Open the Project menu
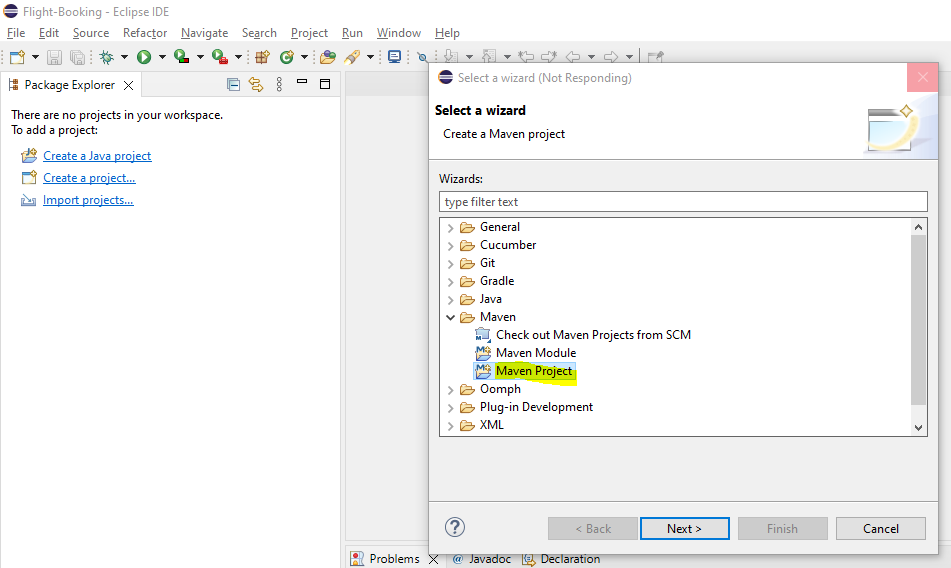 tap(309, 33)
